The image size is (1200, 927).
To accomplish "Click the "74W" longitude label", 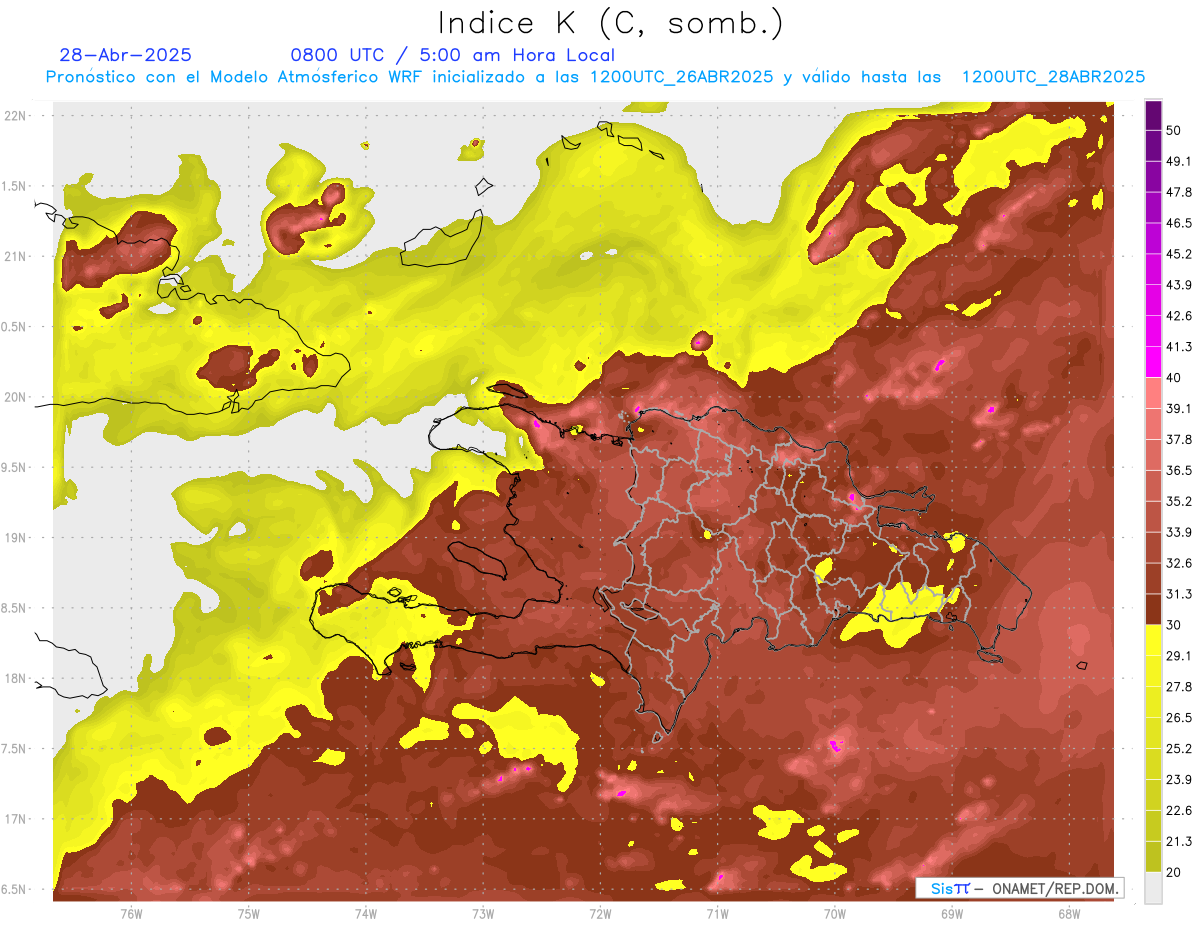I will (366, 914).
